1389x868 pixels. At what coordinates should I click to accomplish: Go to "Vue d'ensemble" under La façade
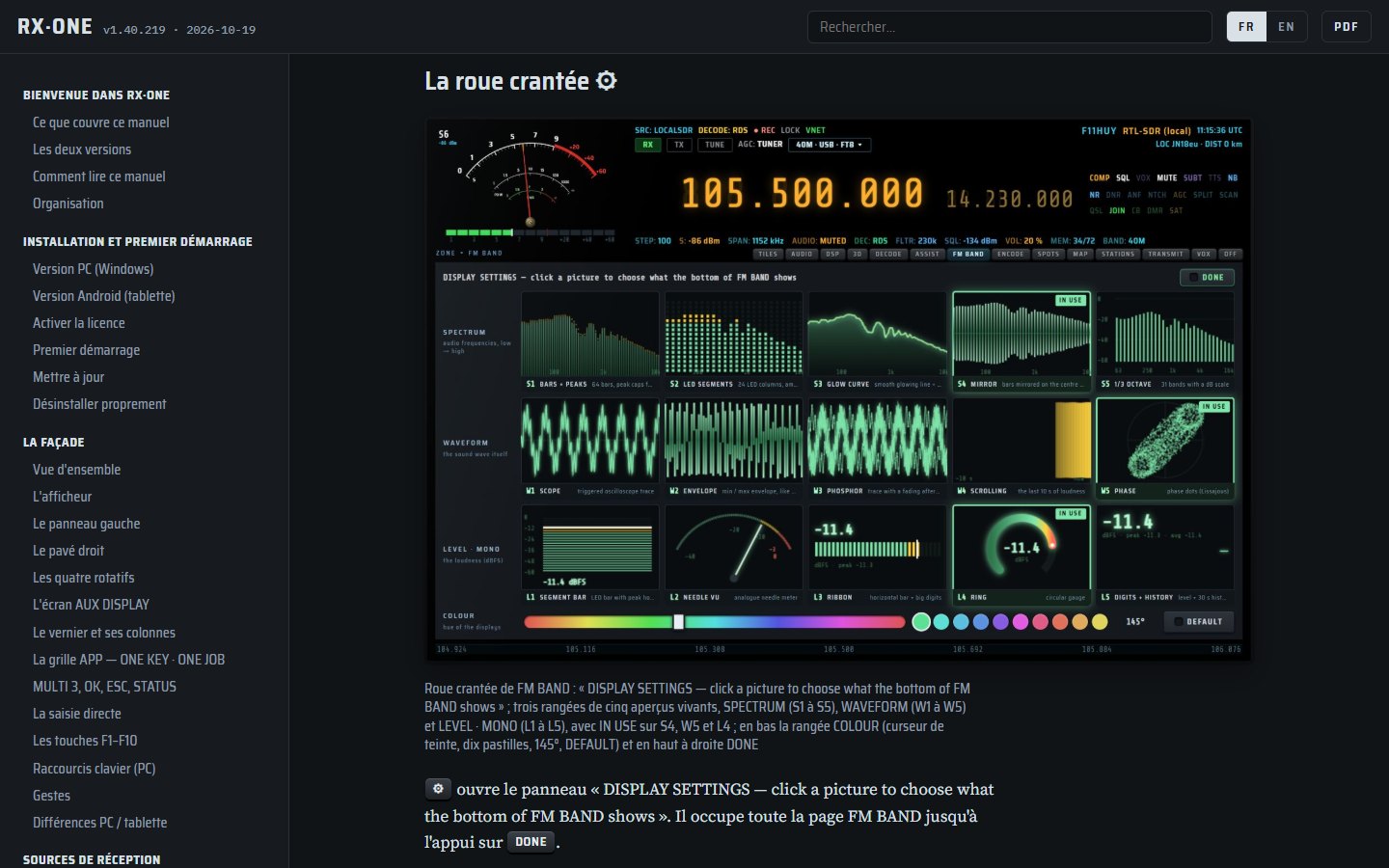tap(77, 470)
